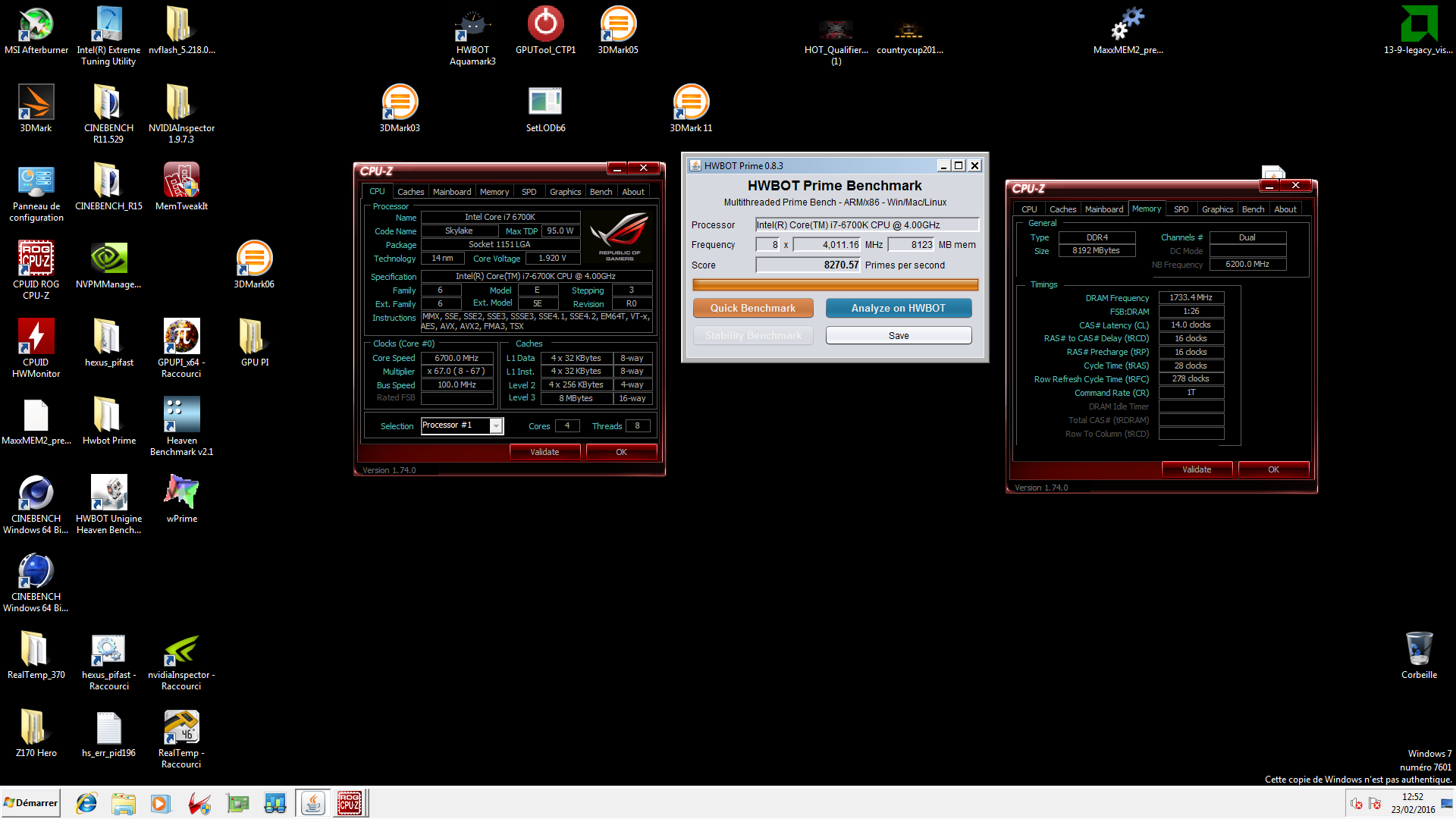This screenshot has width=1456, height=819.
Task: Open 3DMark03 desktop shortcut
Action: pyautogui.click(x=400, y=108)
